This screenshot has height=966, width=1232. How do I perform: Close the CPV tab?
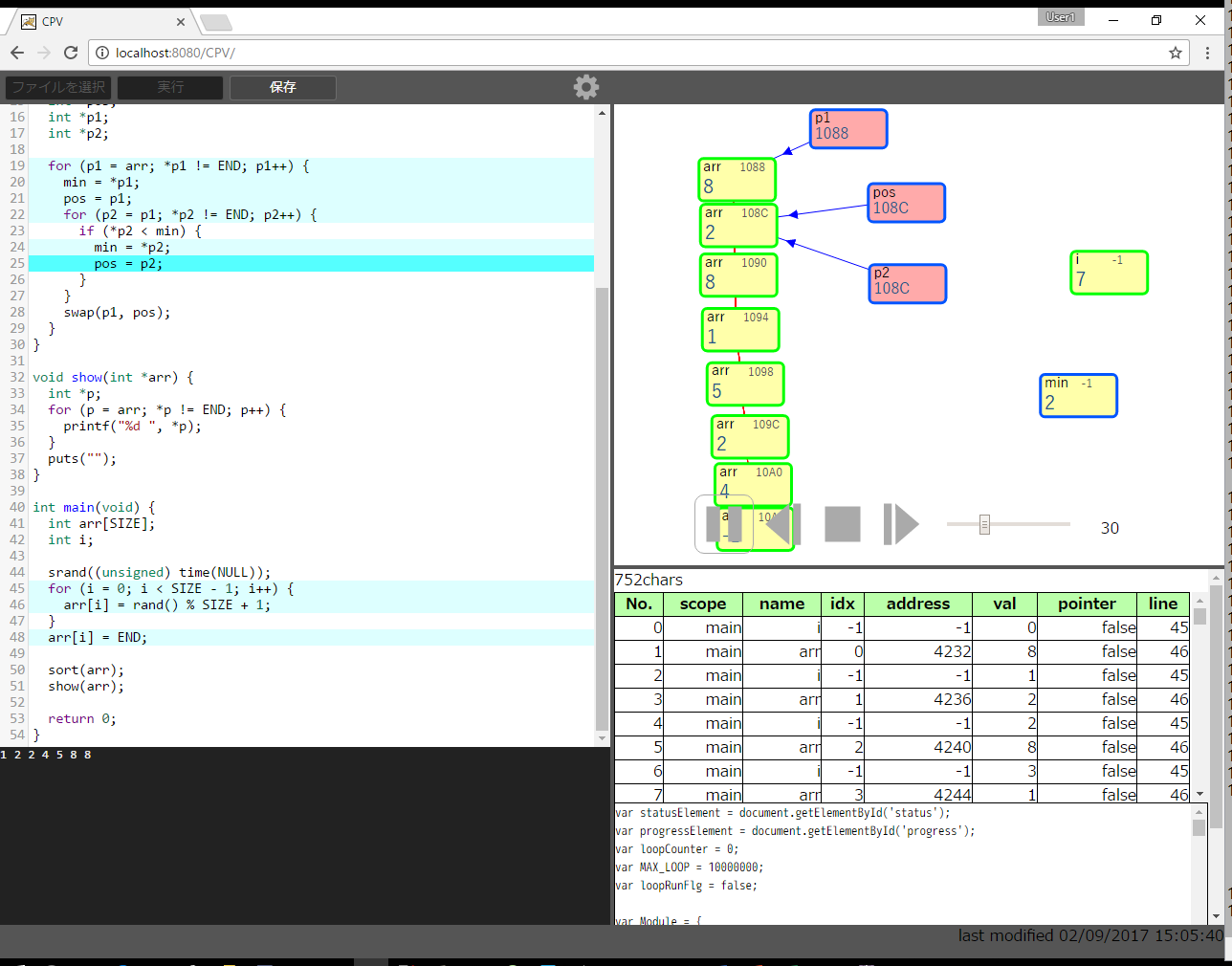click(x=181, y=21)
